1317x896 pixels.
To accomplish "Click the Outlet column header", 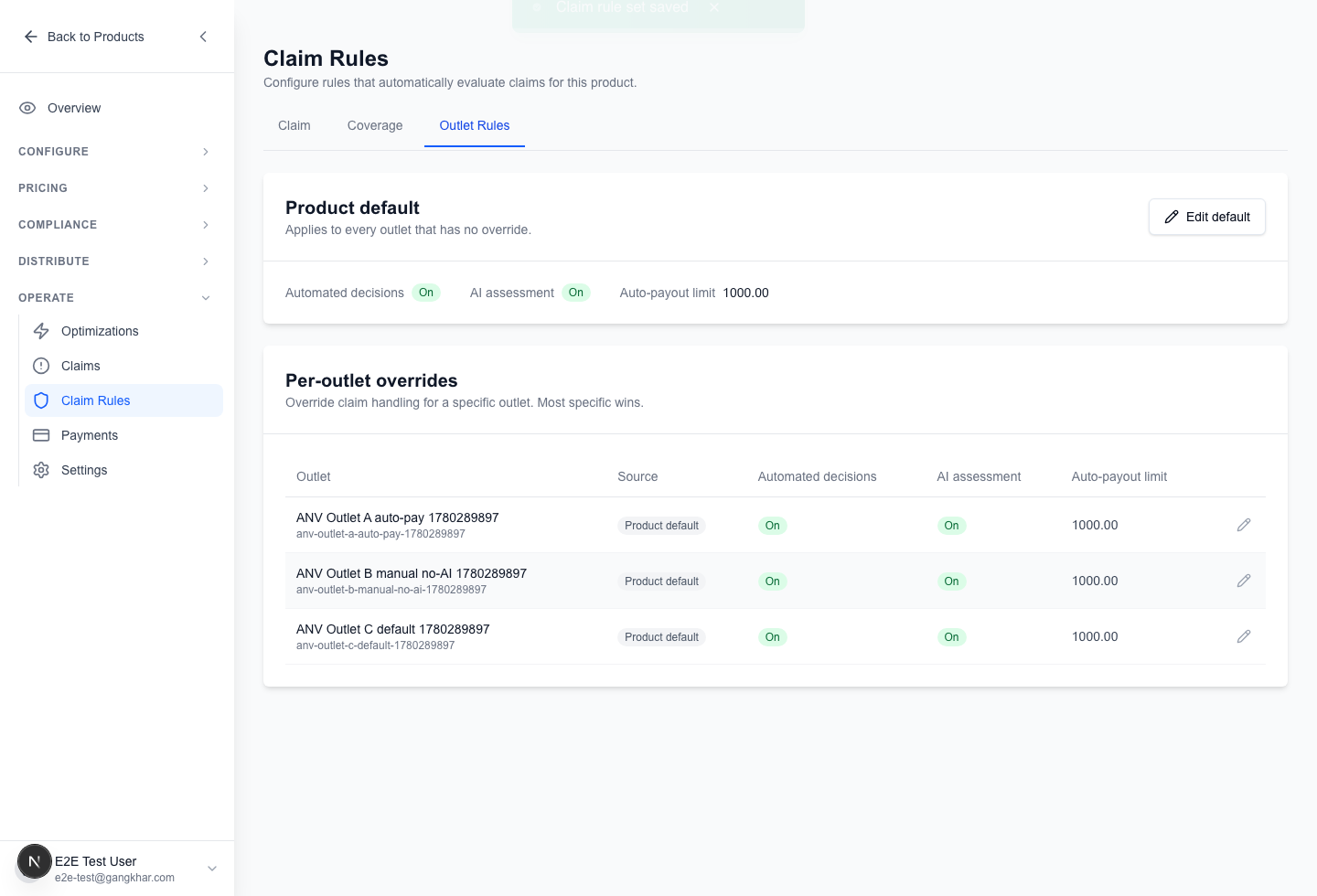I will pyautogui.click(x=314, y=476).
